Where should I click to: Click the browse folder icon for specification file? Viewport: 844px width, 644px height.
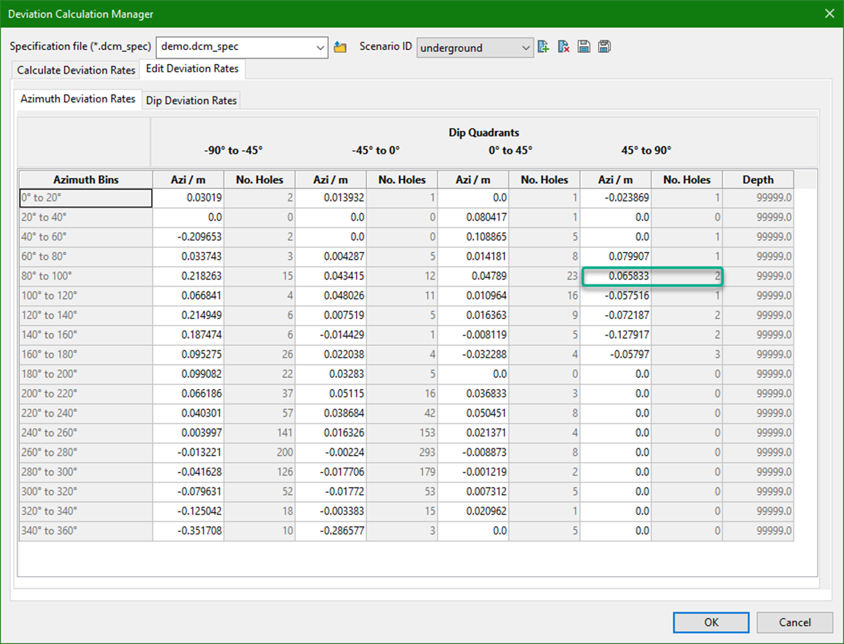click(x=340, y=47)
